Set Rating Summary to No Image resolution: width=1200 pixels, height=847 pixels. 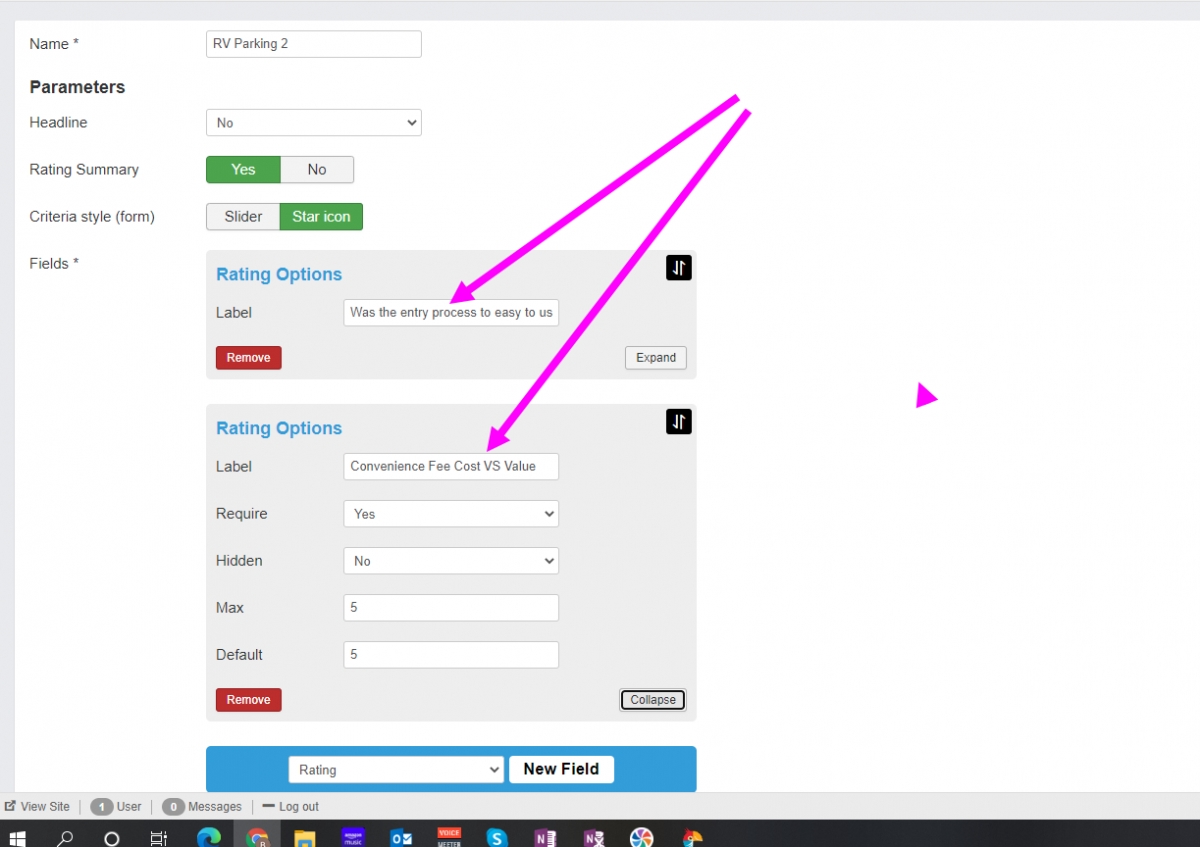pyautogui.click(x=317, y=170)
